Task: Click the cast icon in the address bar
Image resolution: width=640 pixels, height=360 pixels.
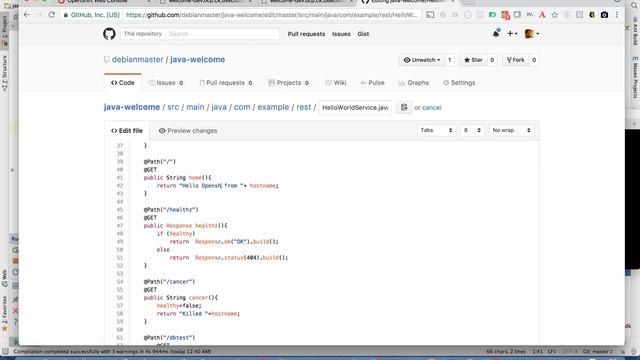Action: [x=430, y=15]
